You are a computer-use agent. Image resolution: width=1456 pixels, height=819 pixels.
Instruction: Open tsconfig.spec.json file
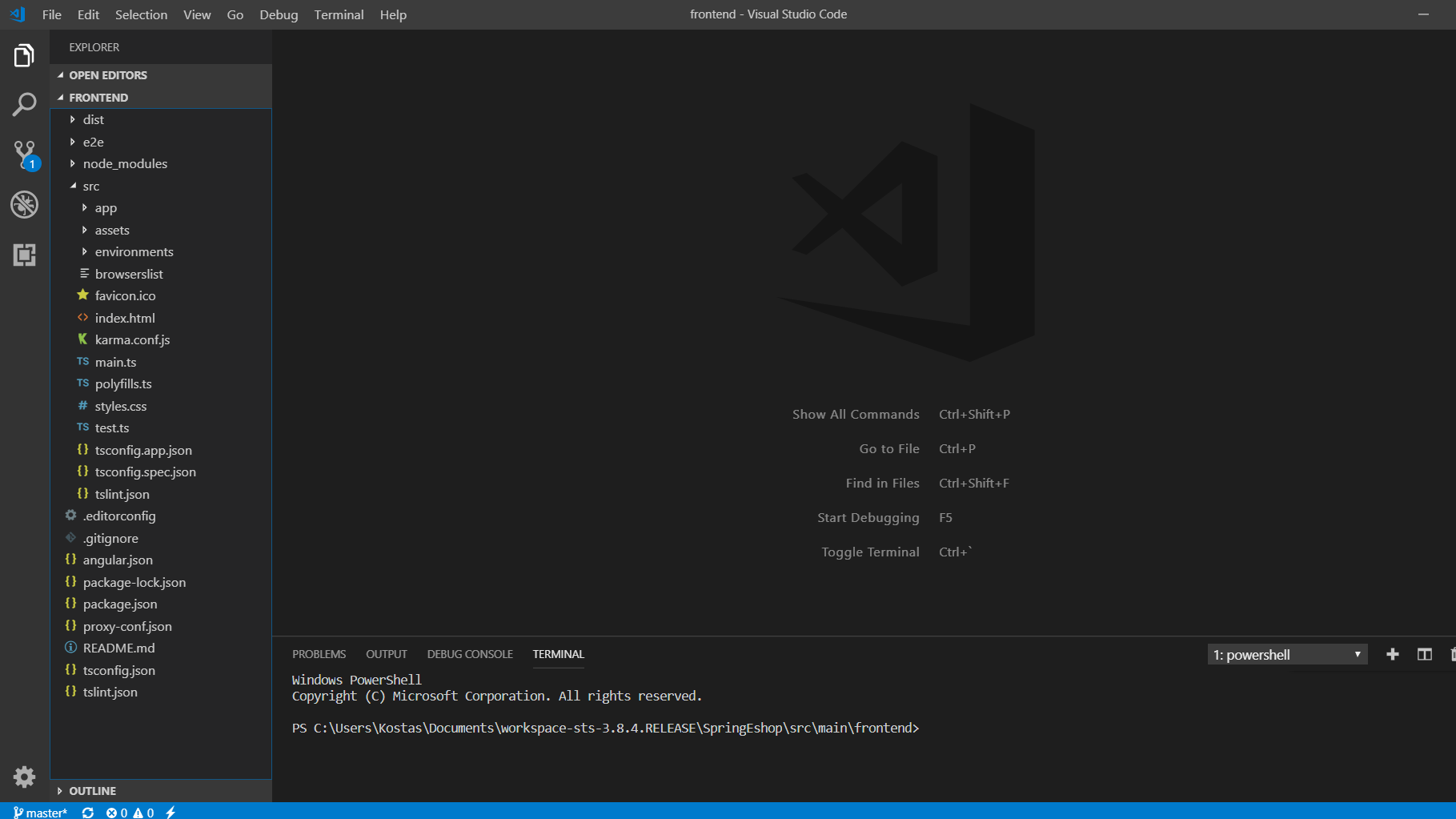click(160, 472)
